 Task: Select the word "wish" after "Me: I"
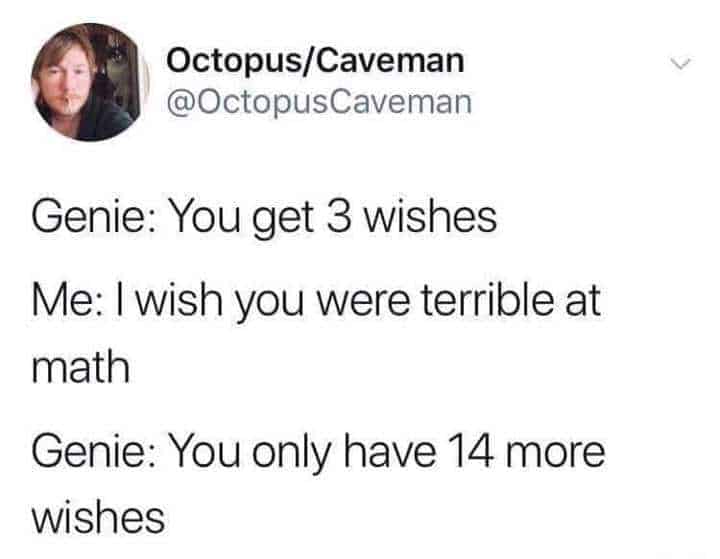point(179,300)
